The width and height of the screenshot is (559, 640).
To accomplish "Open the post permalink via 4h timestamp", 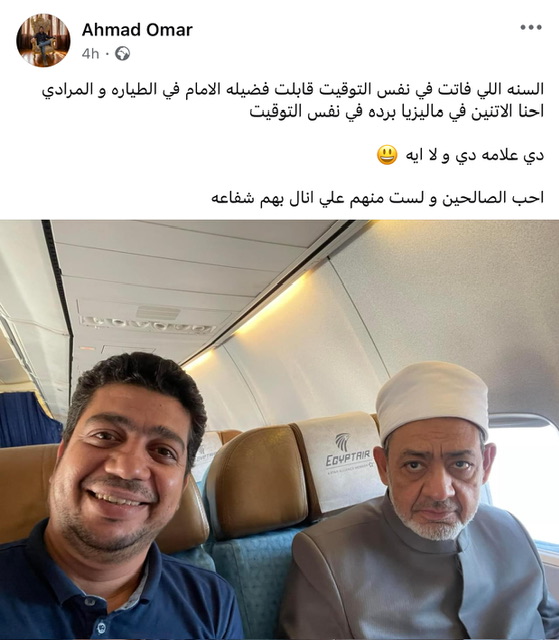I will (90, 53).
